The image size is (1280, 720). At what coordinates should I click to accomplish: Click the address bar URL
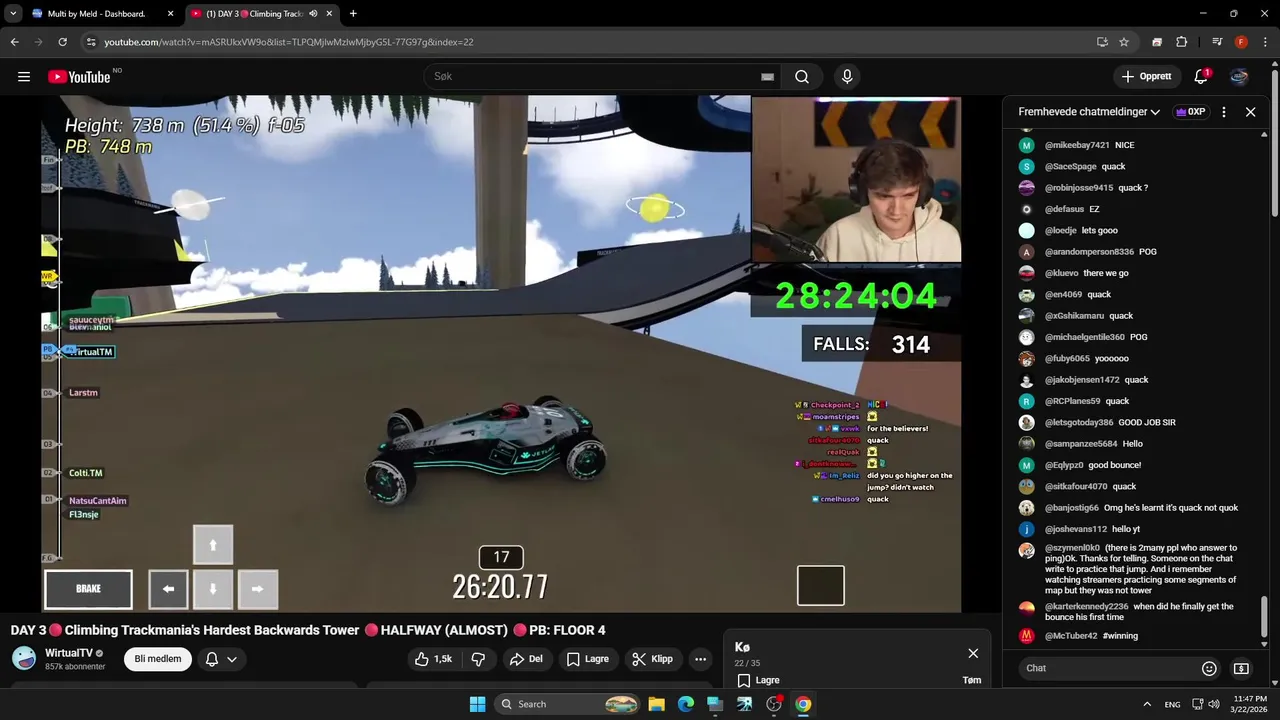289,42
